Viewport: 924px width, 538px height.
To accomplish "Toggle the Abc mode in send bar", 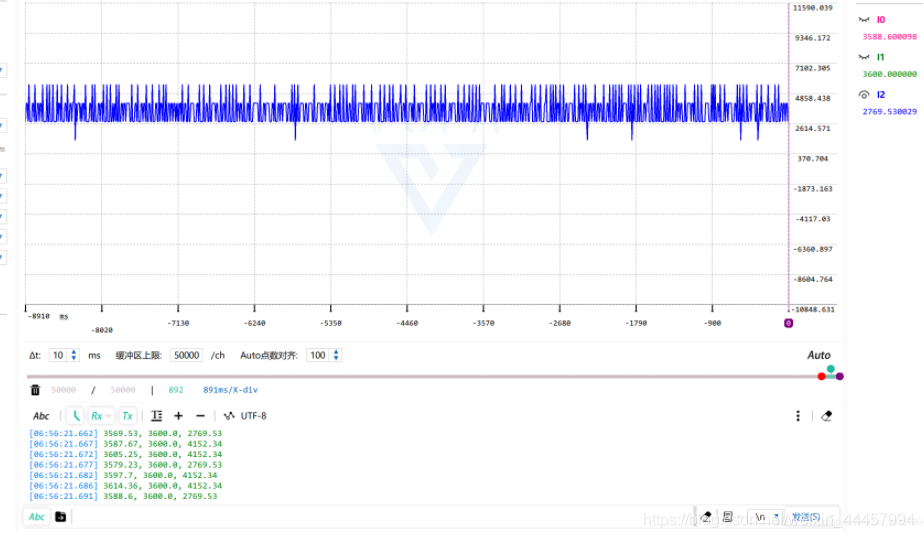I will [x=37, y=517].
